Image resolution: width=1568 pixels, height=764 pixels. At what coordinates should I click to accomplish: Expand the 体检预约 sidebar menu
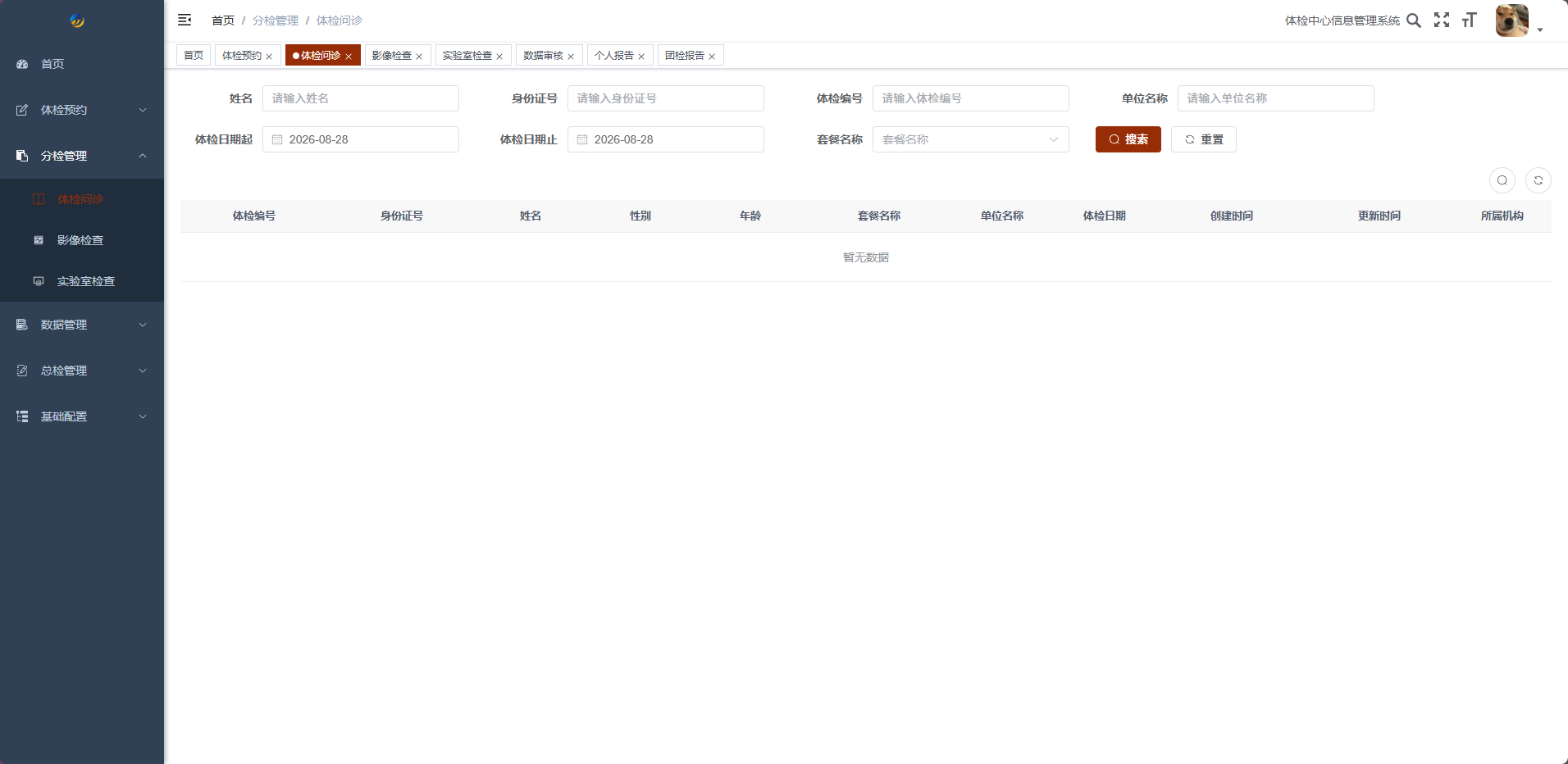tap(82, 110)
